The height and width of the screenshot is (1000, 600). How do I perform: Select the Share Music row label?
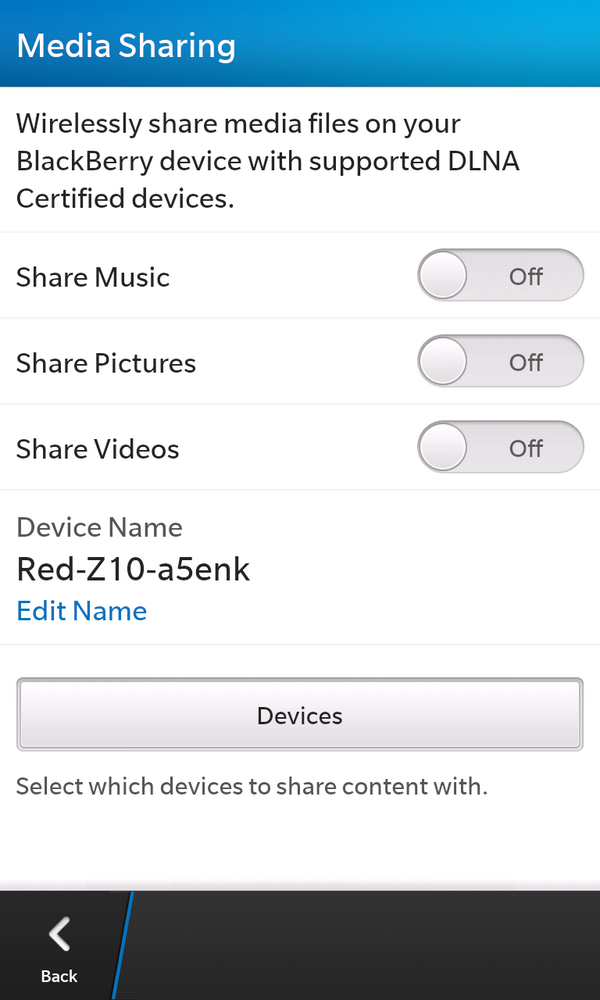tap(93, 277)
